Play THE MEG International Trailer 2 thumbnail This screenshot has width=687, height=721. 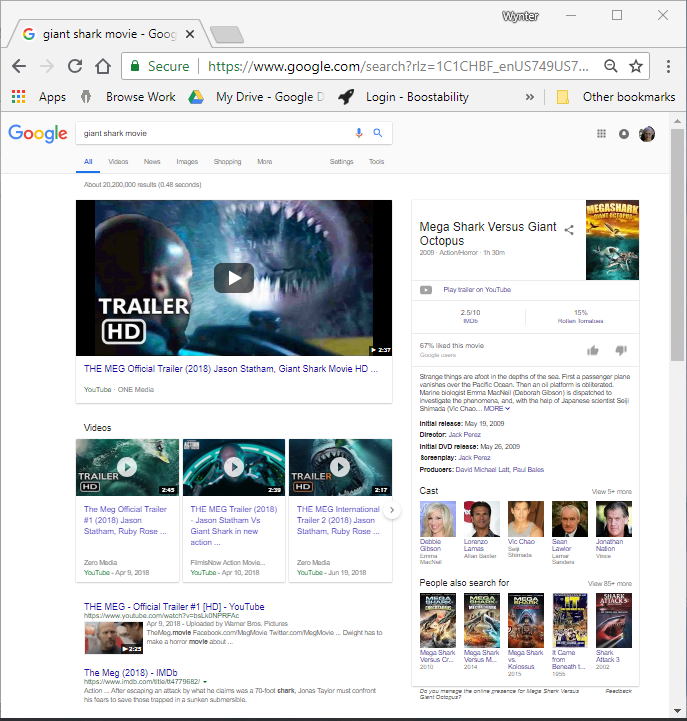point(340,467)
